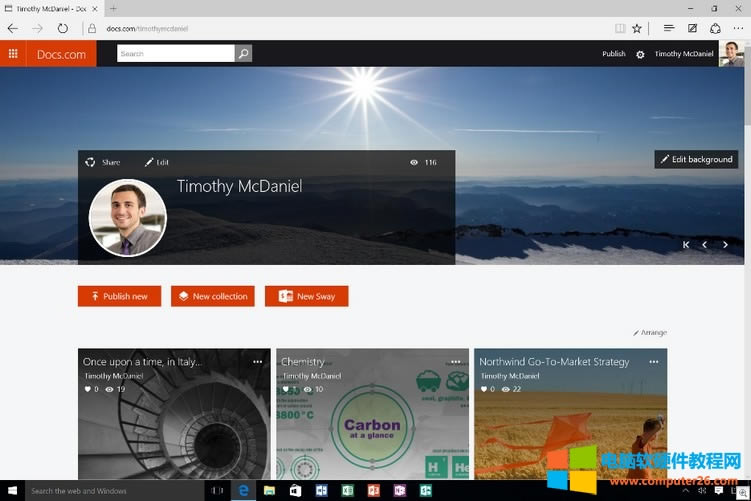Expand options on Northwind Go-To-Market card
Viewport: 751px width, 501px height.
tap(654, 362)
